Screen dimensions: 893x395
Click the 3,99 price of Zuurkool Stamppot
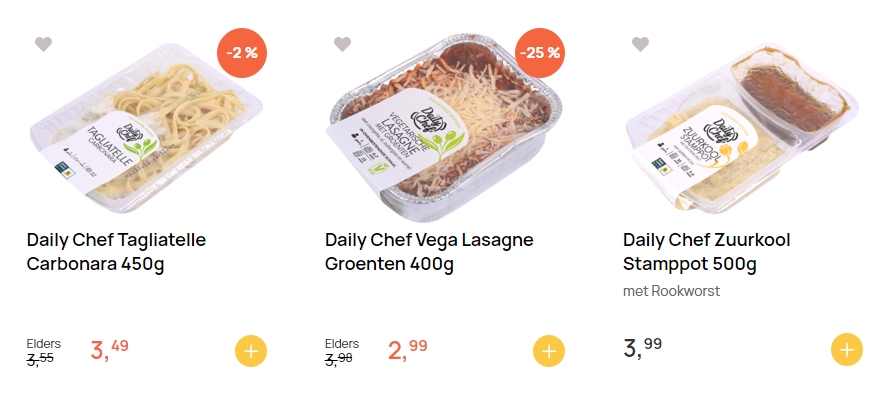point(642,348)
